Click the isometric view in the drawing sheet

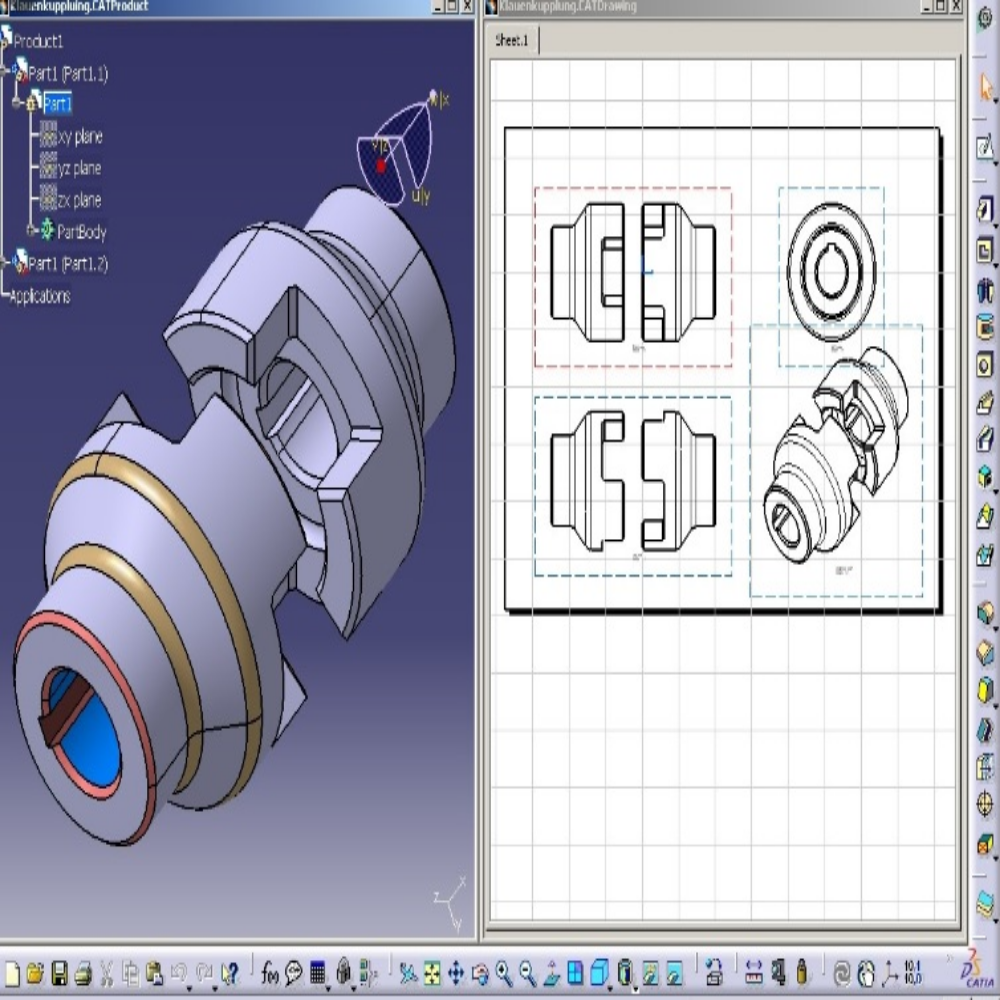point(835,458)
